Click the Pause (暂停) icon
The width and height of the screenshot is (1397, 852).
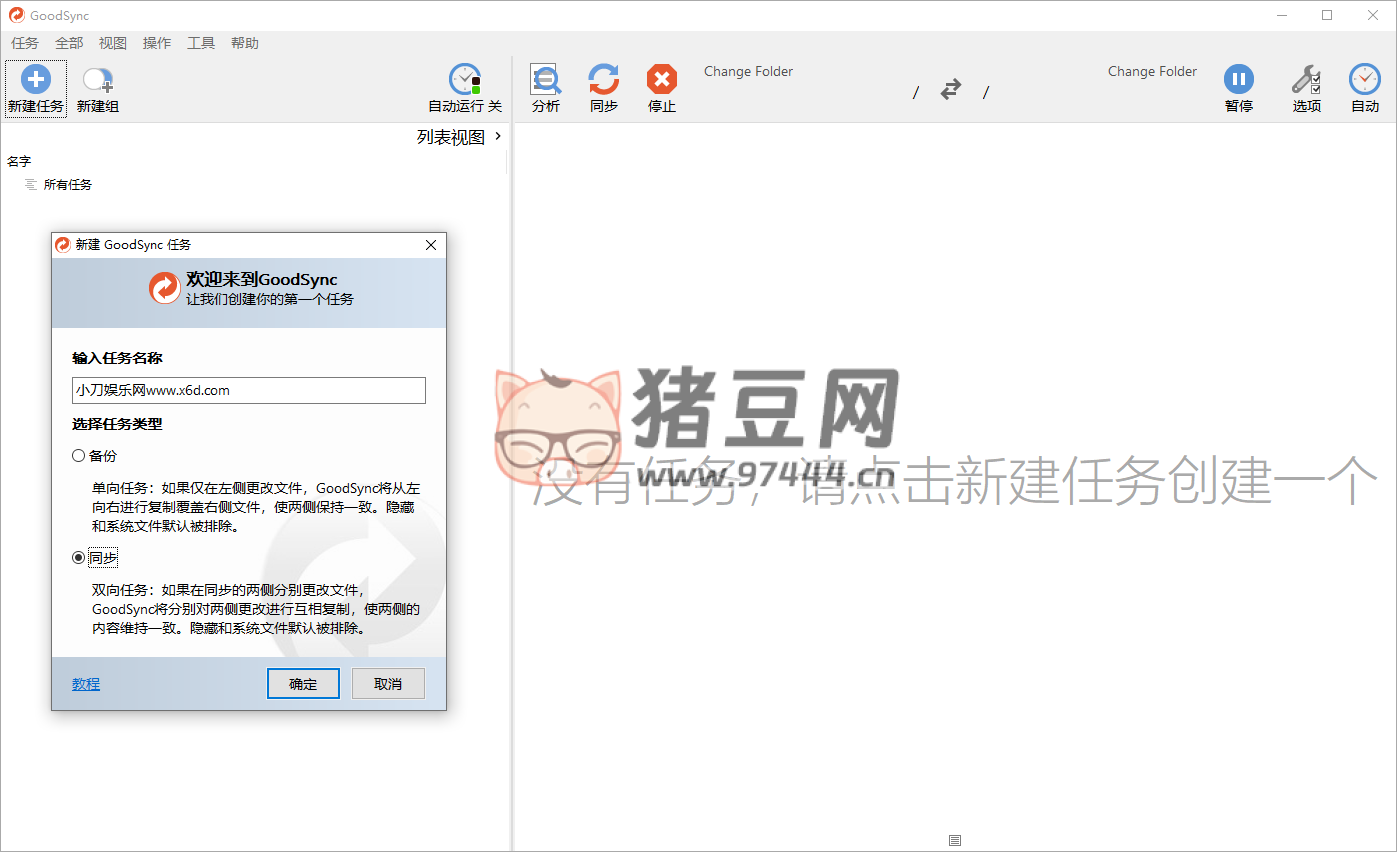[x=1238, y=80]
